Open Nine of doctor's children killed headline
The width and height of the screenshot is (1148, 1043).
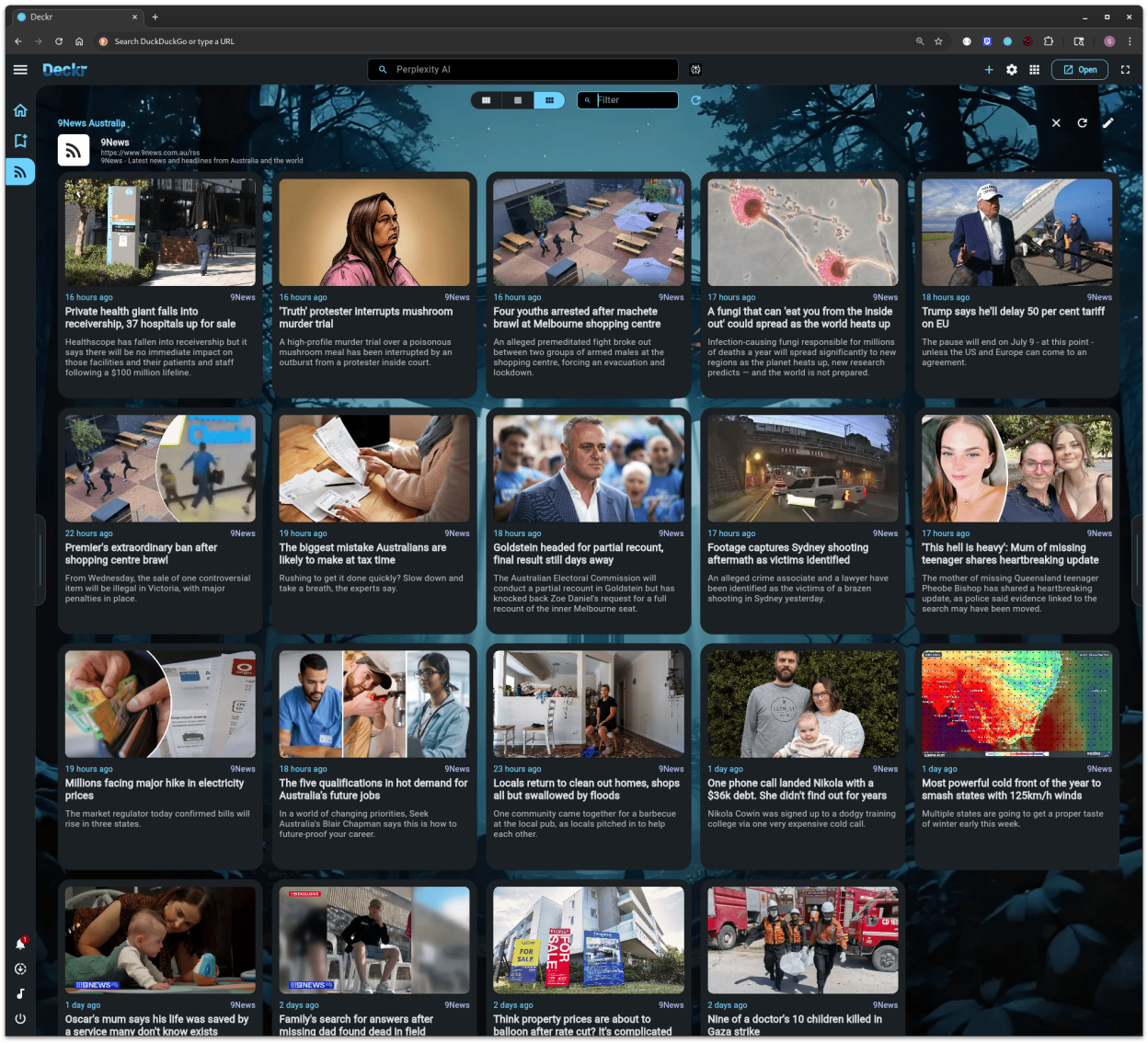(x=795, y=1025)
